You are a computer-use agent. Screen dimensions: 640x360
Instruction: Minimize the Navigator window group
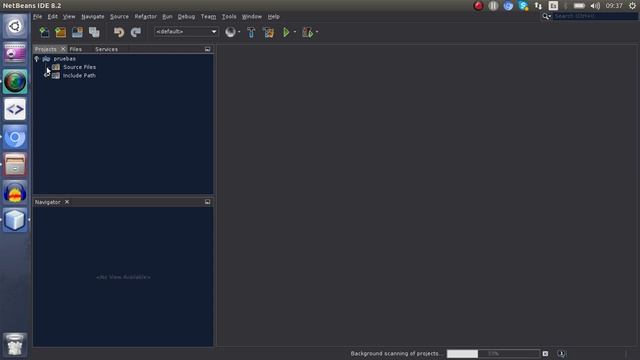pyautogui.click(x=207, y=202)
